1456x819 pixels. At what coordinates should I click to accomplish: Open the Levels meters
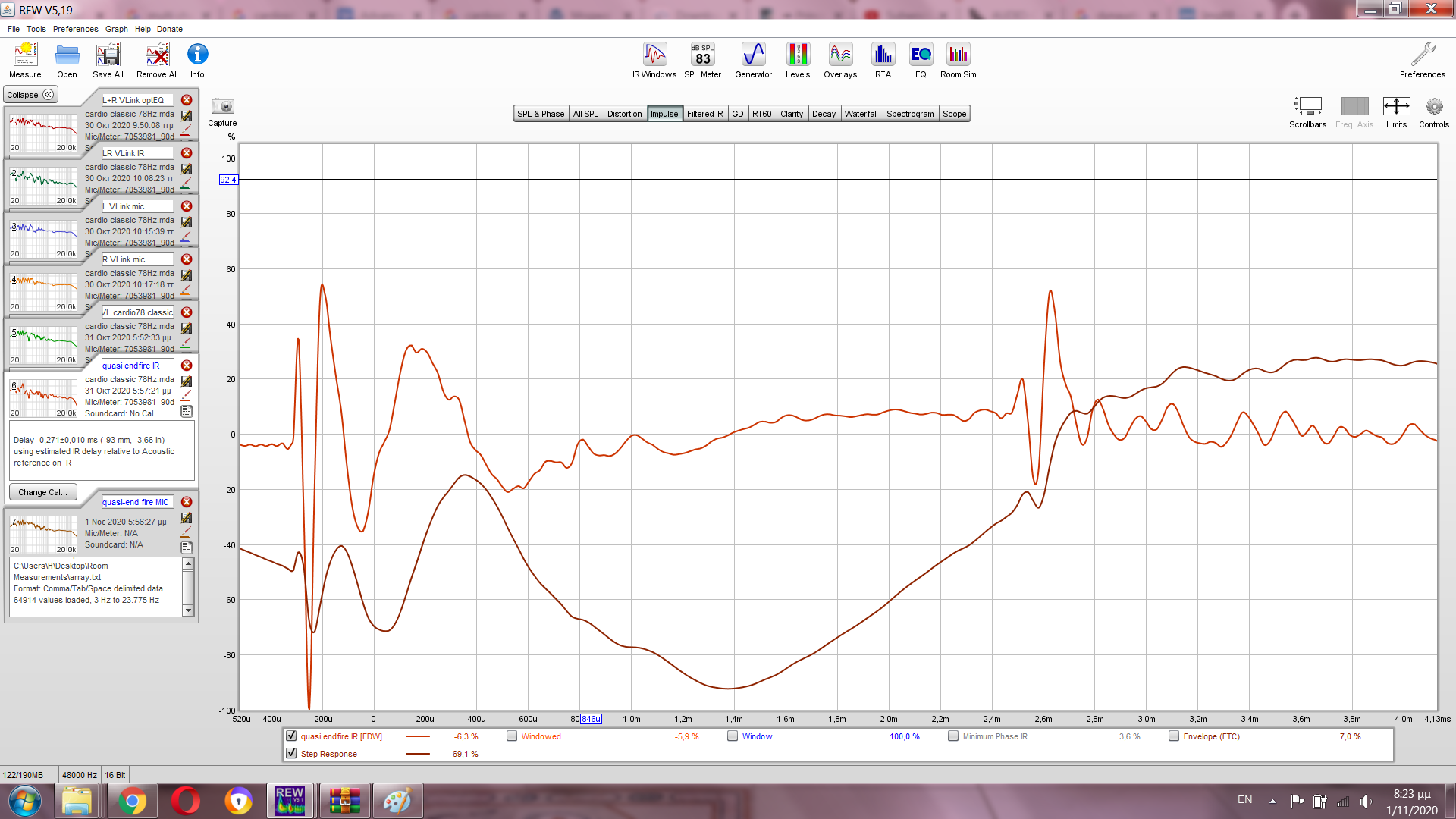(x=798, y=60)
